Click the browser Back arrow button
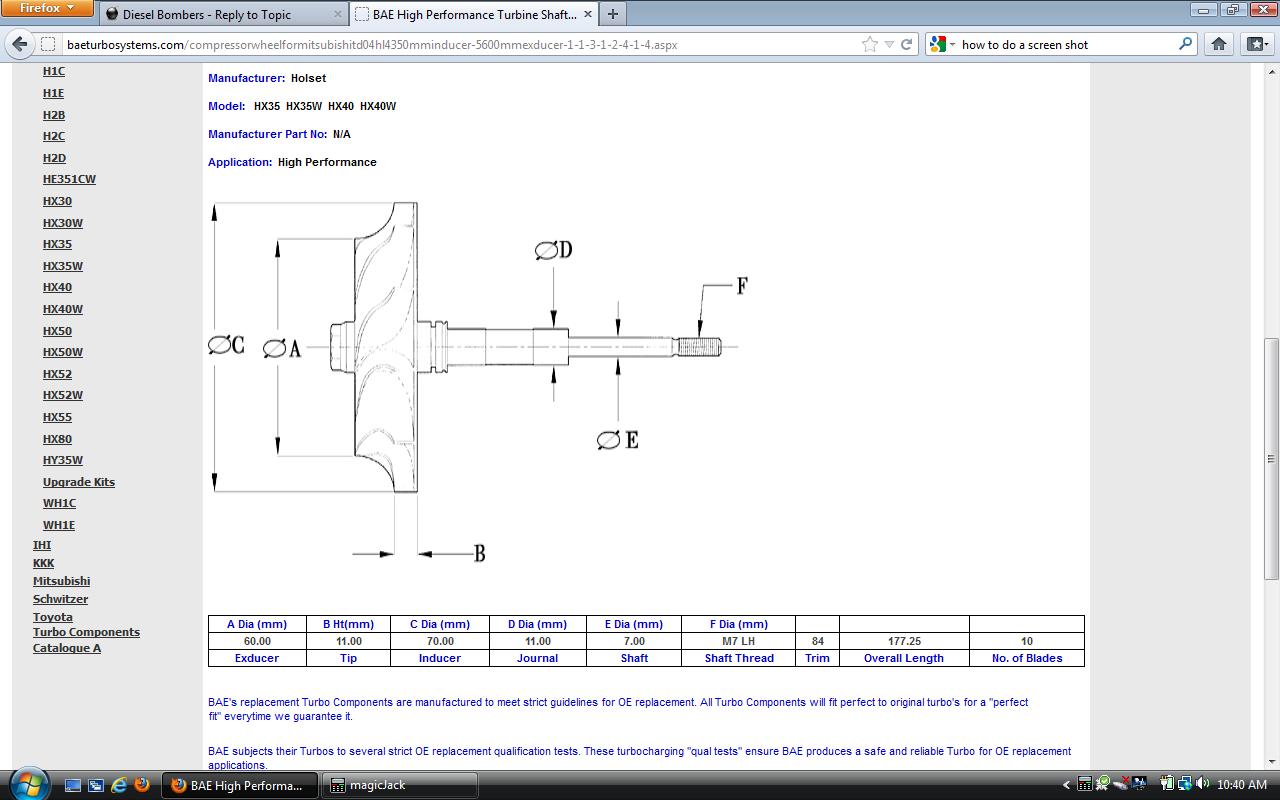Screen dimensions: 1280x800 (x=19, y=44)
